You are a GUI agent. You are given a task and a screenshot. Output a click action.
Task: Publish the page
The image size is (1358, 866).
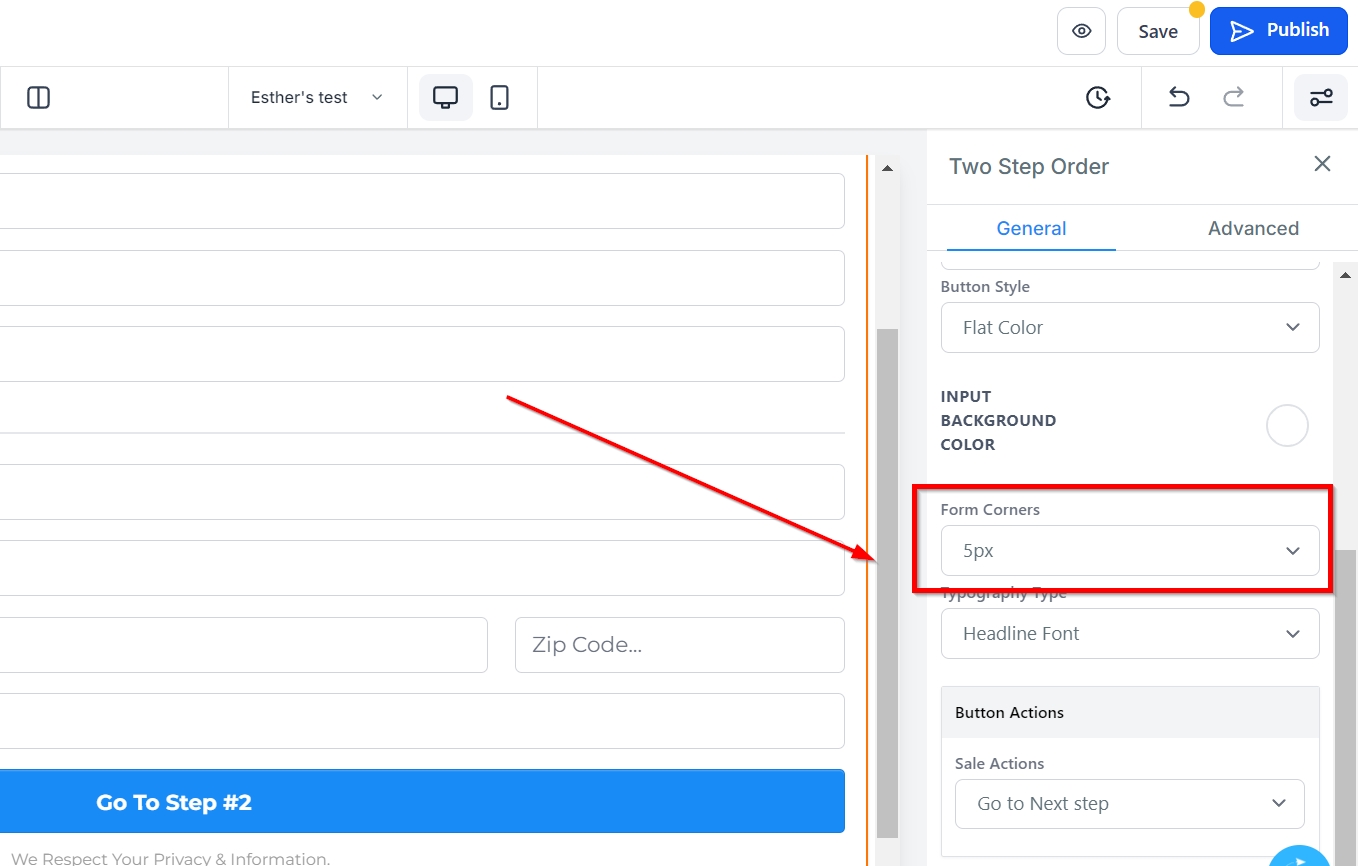coord(1277,31)
